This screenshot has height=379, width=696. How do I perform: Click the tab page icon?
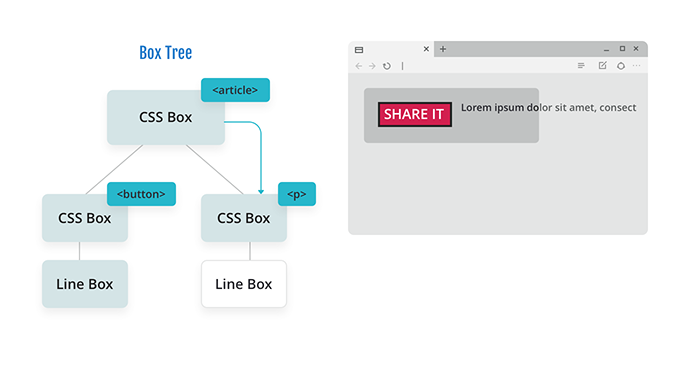[x=359, y=50]
